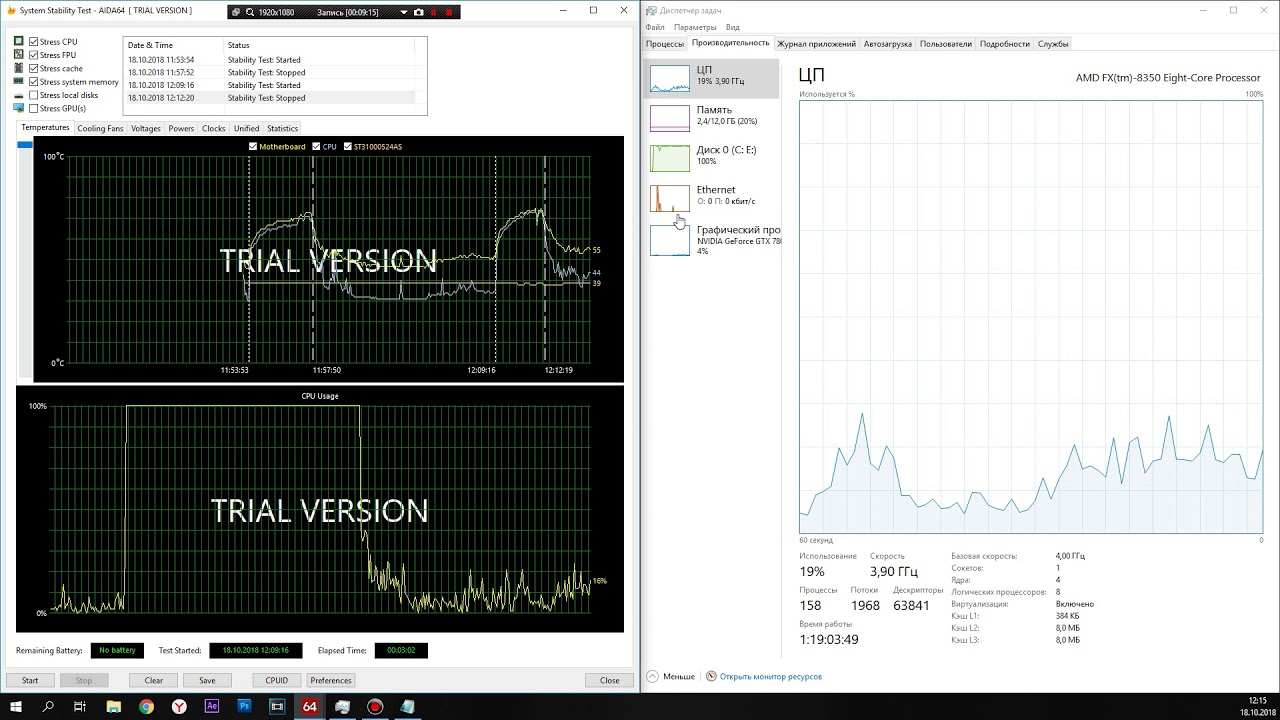Switch to the Процессы tab
Screen dimensions: 1280x720
665,44
